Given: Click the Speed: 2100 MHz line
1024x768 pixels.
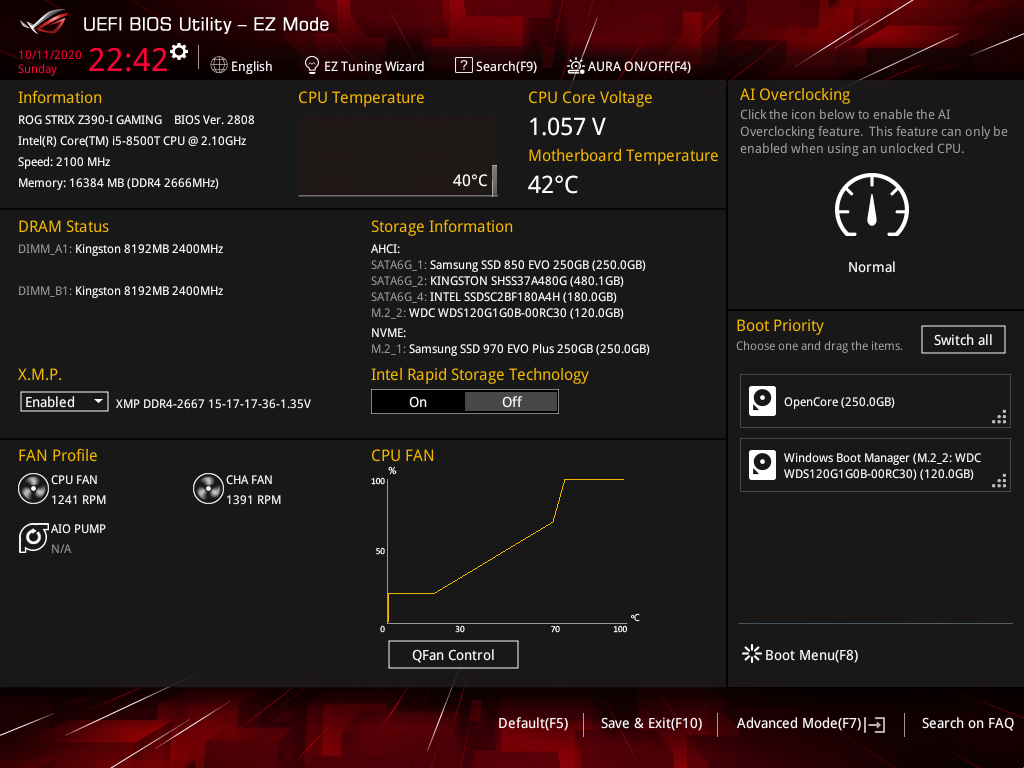Looking at the screenshot, I should (x=64, y=162).
